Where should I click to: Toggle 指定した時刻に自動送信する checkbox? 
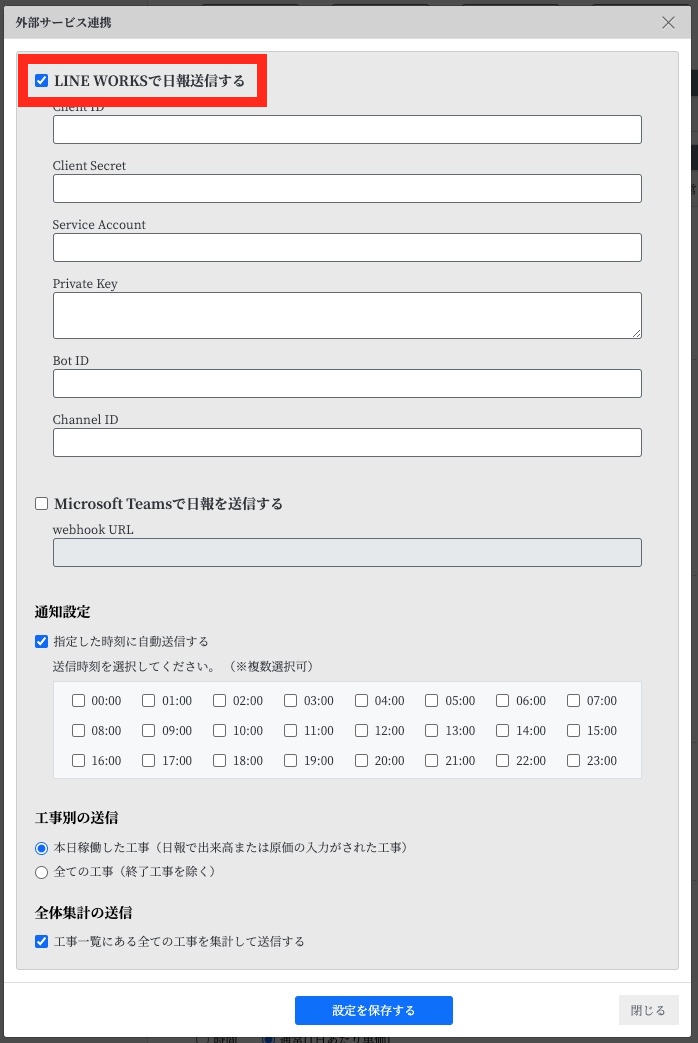[x=41, y=641]
